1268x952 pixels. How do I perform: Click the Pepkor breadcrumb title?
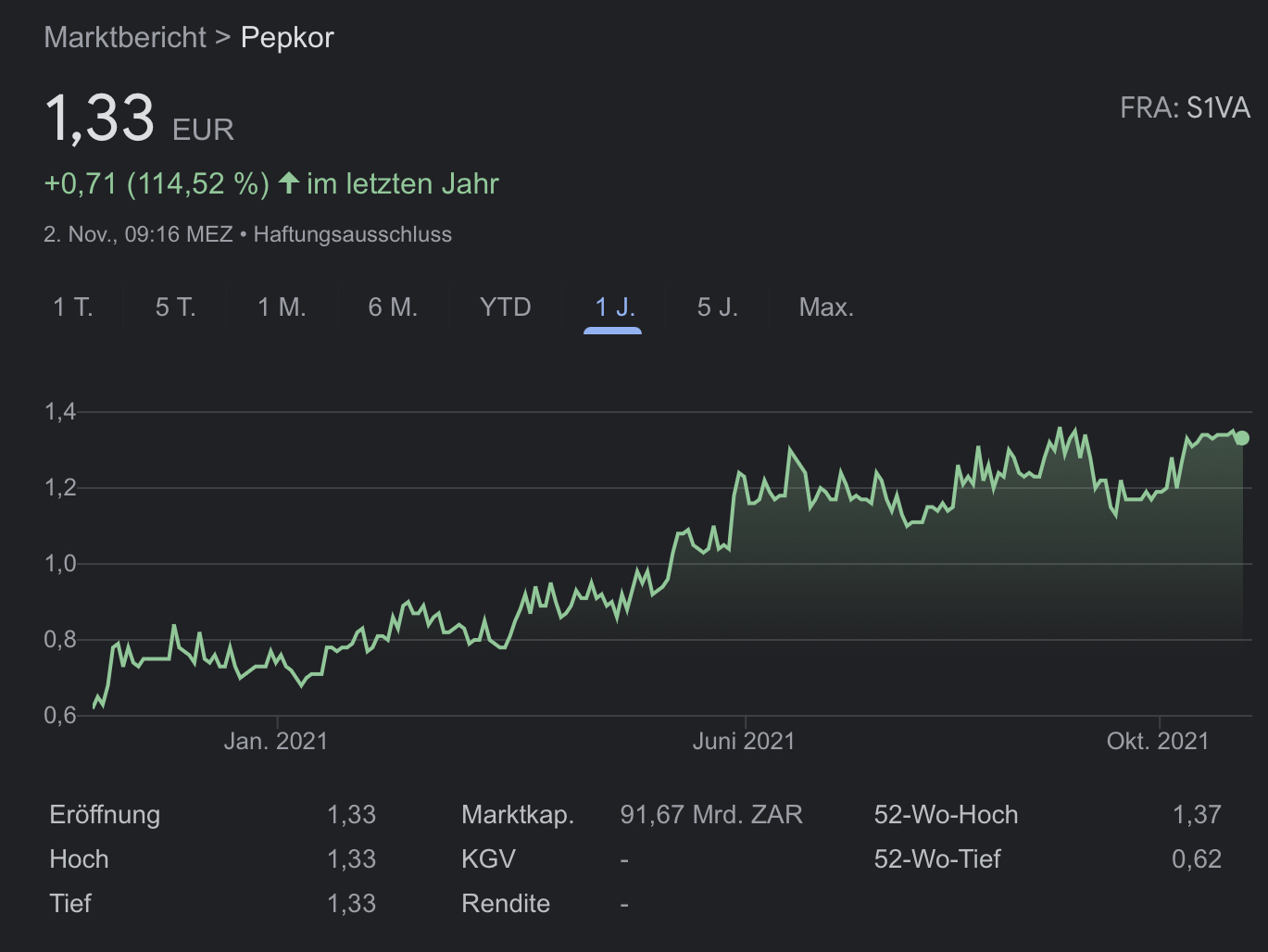(287, 38)
